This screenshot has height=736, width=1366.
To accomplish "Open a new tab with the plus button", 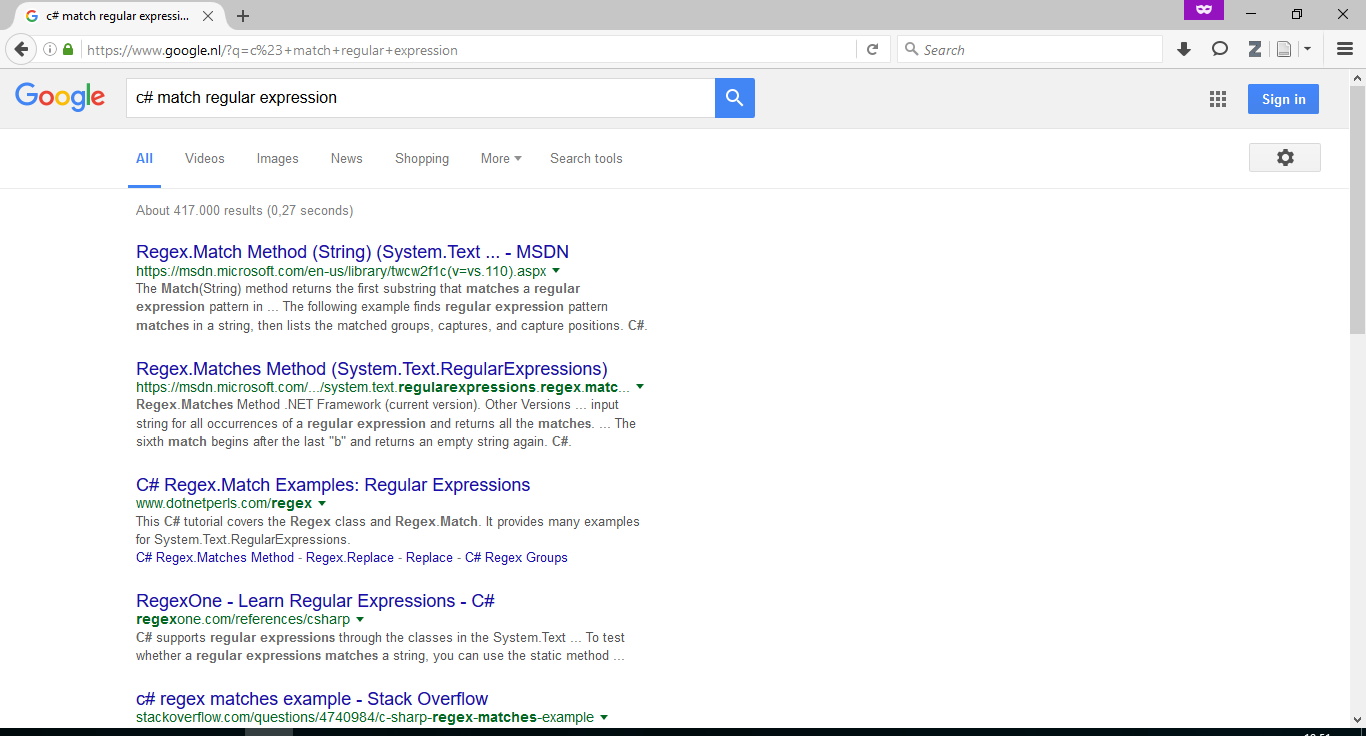I will click(x=243, y=16).
